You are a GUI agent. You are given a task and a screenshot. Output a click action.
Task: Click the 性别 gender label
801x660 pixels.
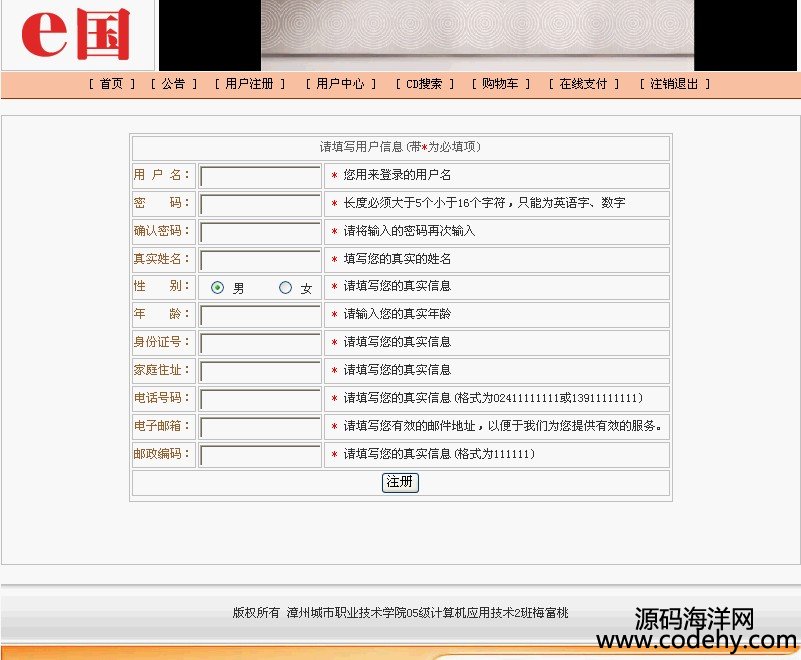161,286
